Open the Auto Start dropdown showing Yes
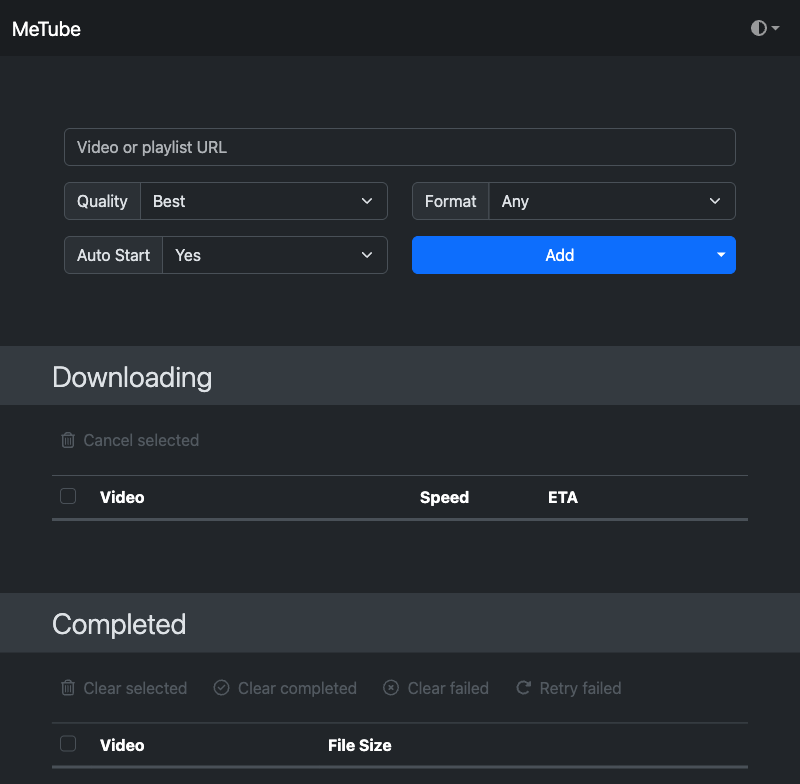Screen dimensions: 800x784 pyautogui.click(x=275, y=255)
